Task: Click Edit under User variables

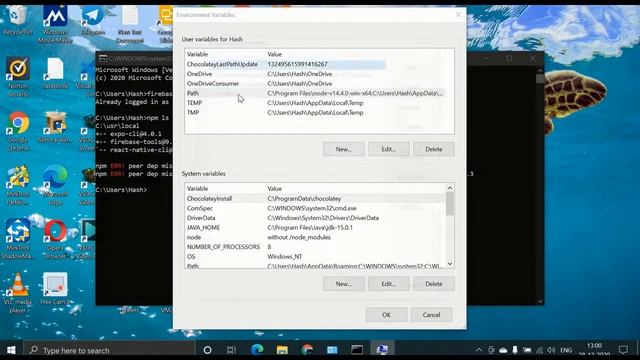Action: tap(389, 149)
